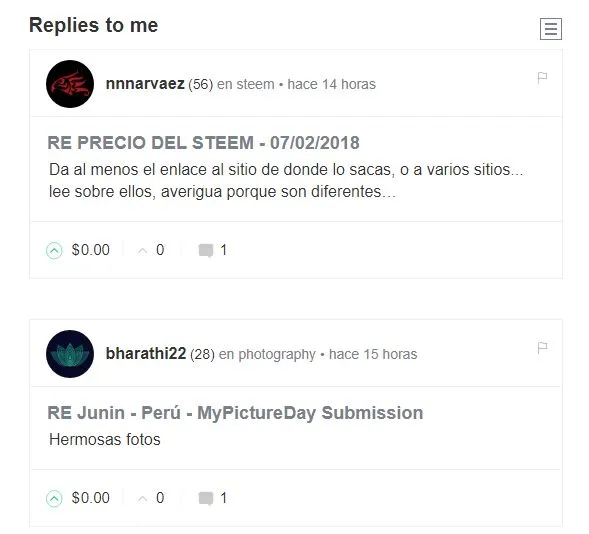Expand votes list on nnnarvaez reply
589x534 pixels.
151,250
